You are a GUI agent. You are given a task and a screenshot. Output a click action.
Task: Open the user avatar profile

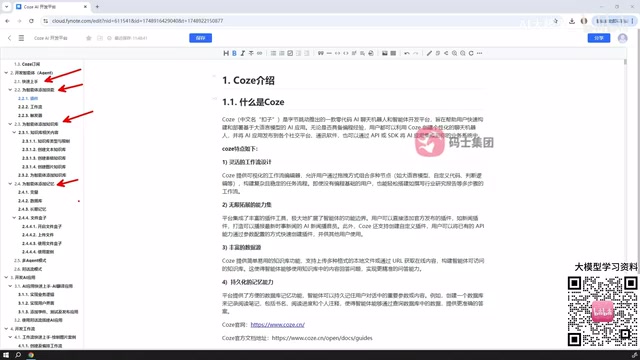pos(622,38)
